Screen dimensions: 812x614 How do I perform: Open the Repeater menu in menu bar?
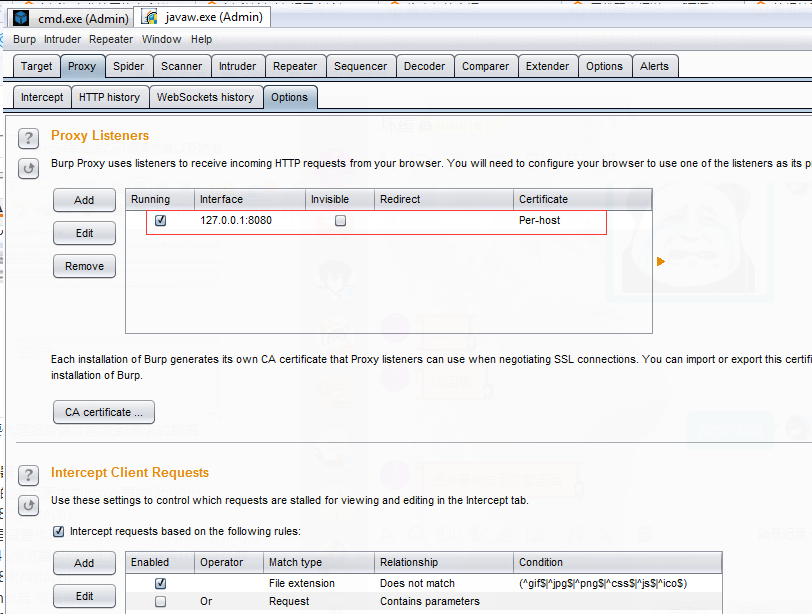tap(111, 39)
